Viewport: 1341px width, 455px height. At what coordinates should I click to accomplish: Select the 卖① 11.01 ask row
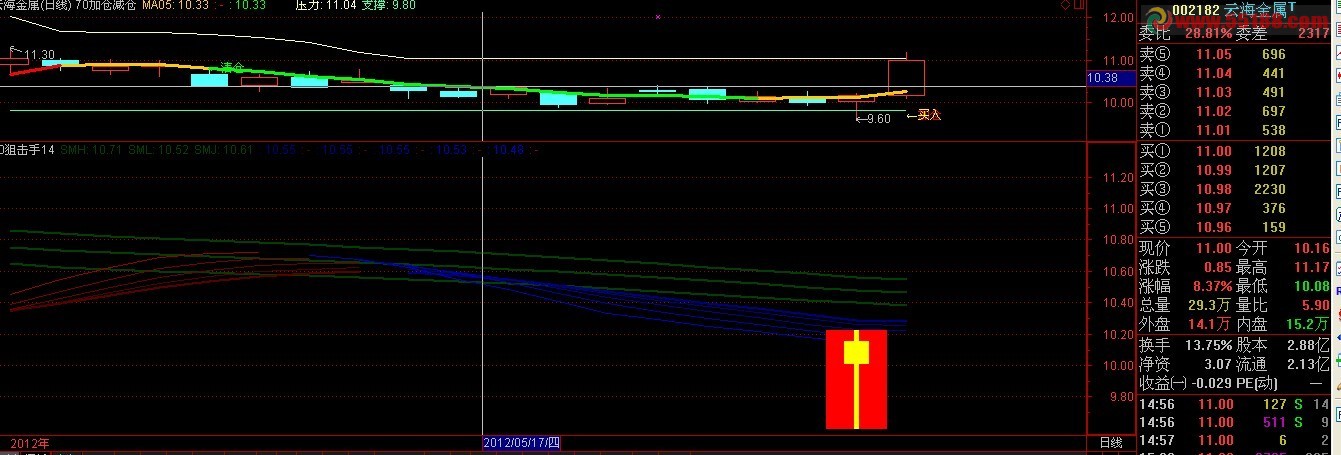1235,130
